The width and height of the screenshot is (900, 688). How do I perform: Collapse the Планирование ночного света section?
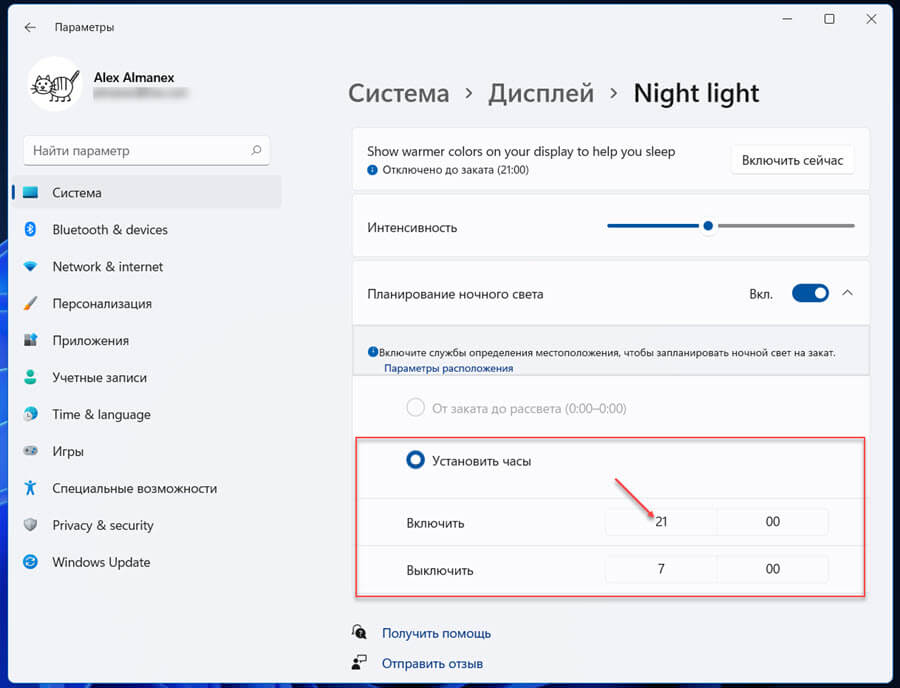(x=847, y=293)
